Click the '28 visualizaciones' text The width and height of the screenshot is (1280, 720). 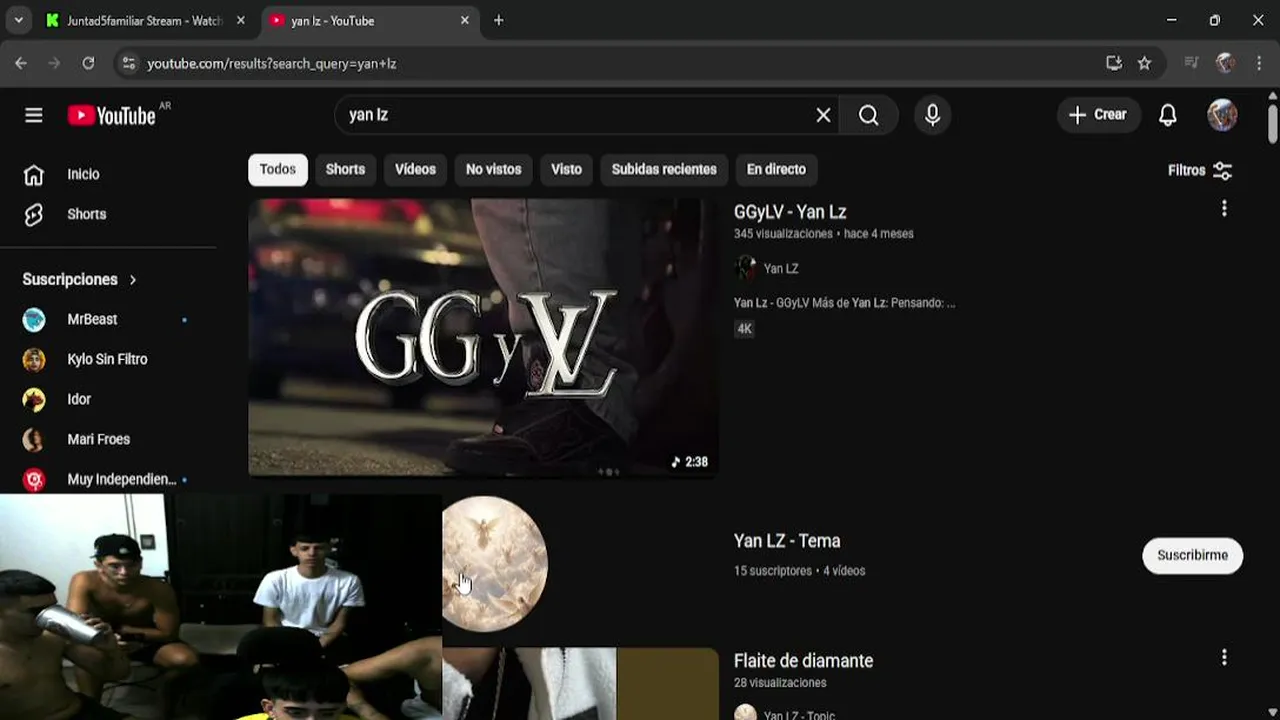point(780,683)
